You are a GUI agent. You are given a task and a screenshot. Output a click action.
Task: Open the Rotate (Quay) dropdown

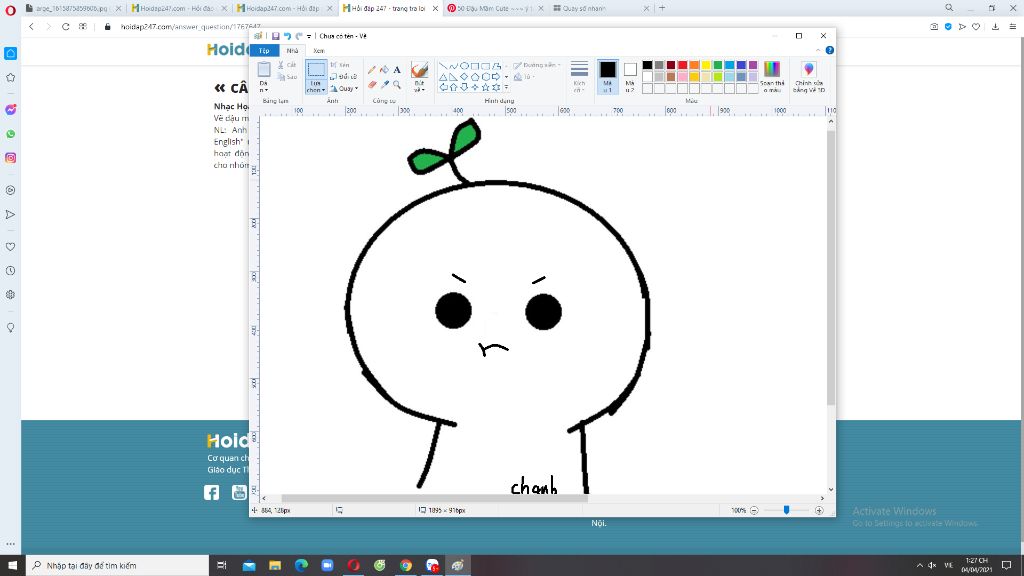pyautogui.click(x=344, y=88)
